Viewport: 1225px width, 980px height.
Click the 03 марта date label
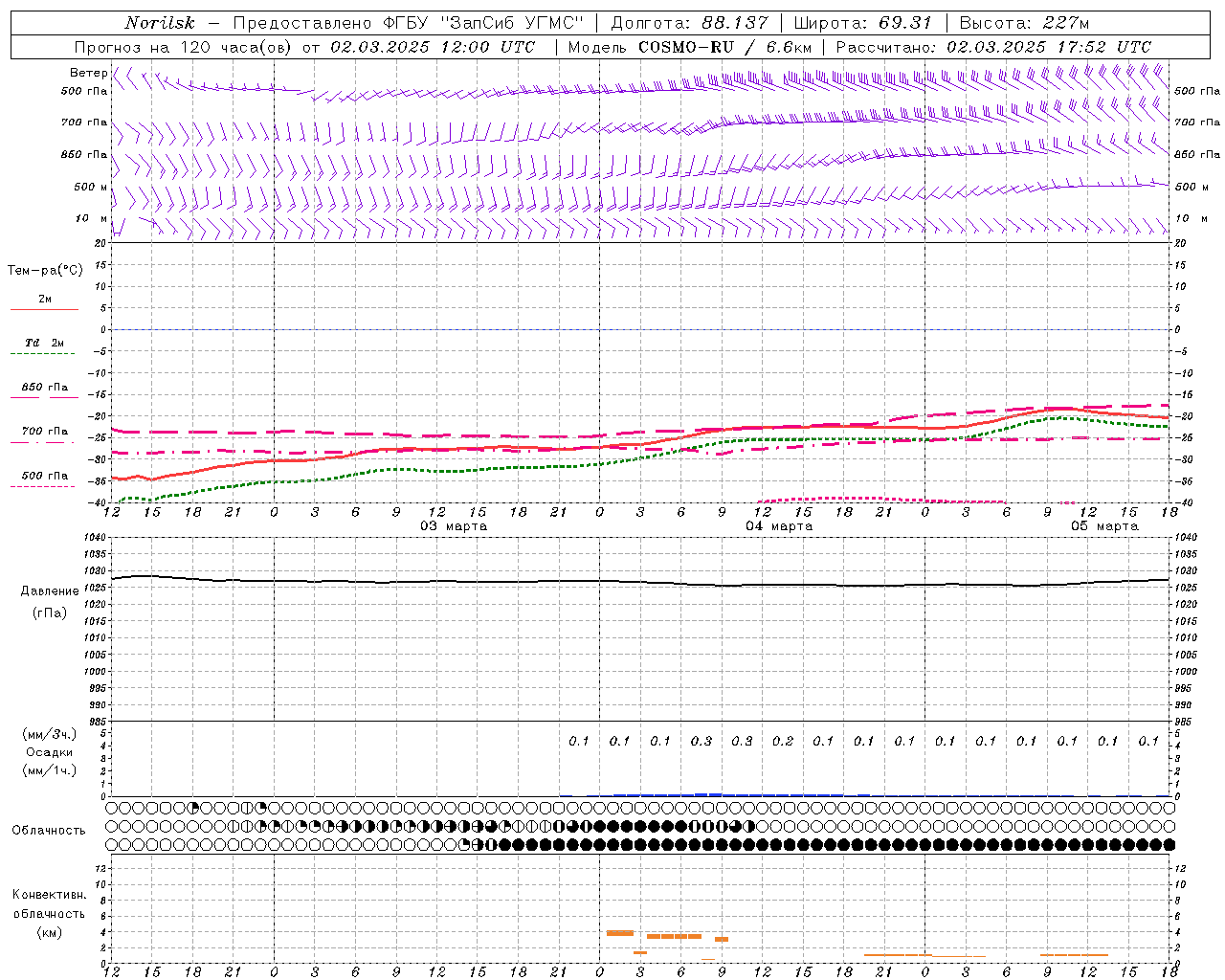point(454,526)
